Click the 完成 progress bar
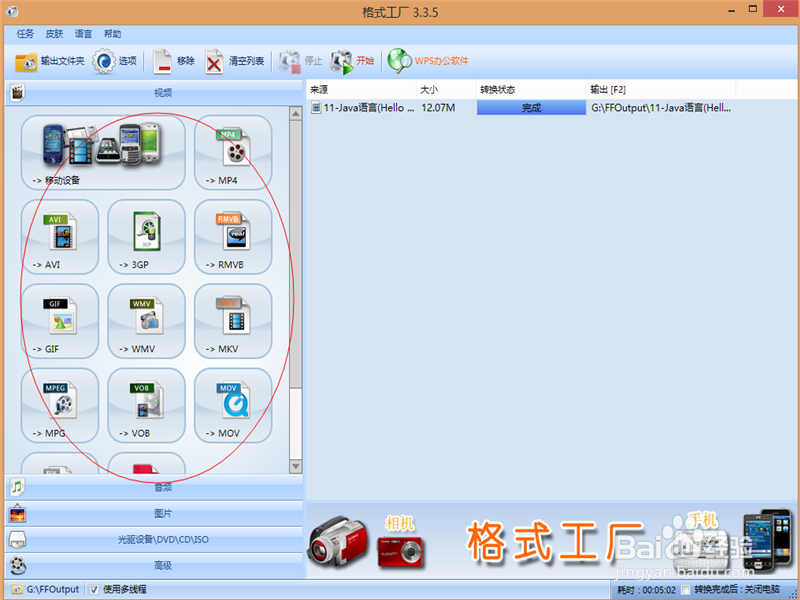This screenshot has width=800, height=600. 531,108
